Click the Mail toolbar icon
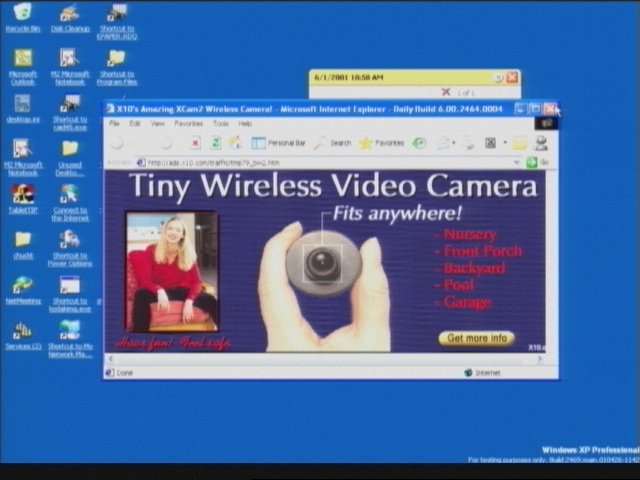 [443, 143]
